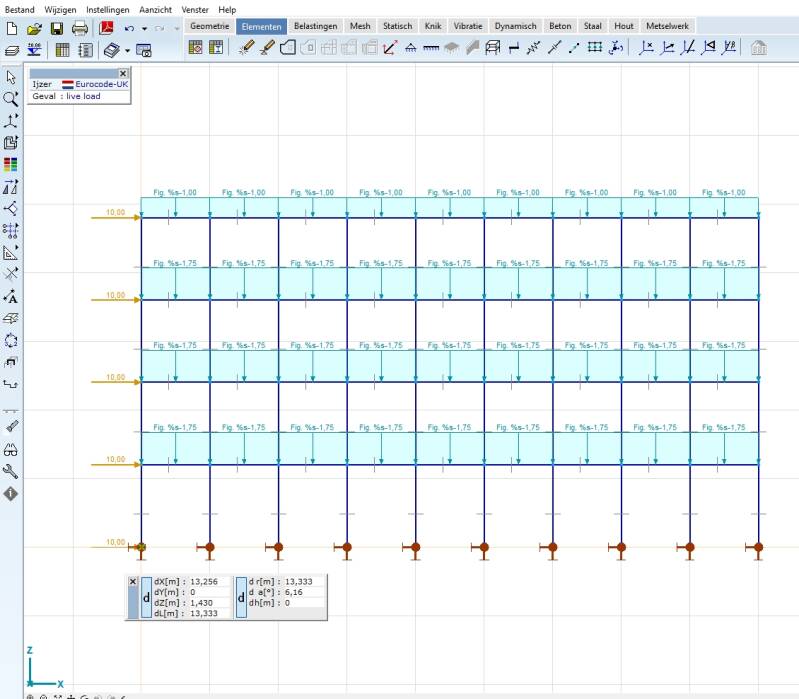Open the Wijzigen menu
The width and height of the screenshot is (799, 699).
60,9
